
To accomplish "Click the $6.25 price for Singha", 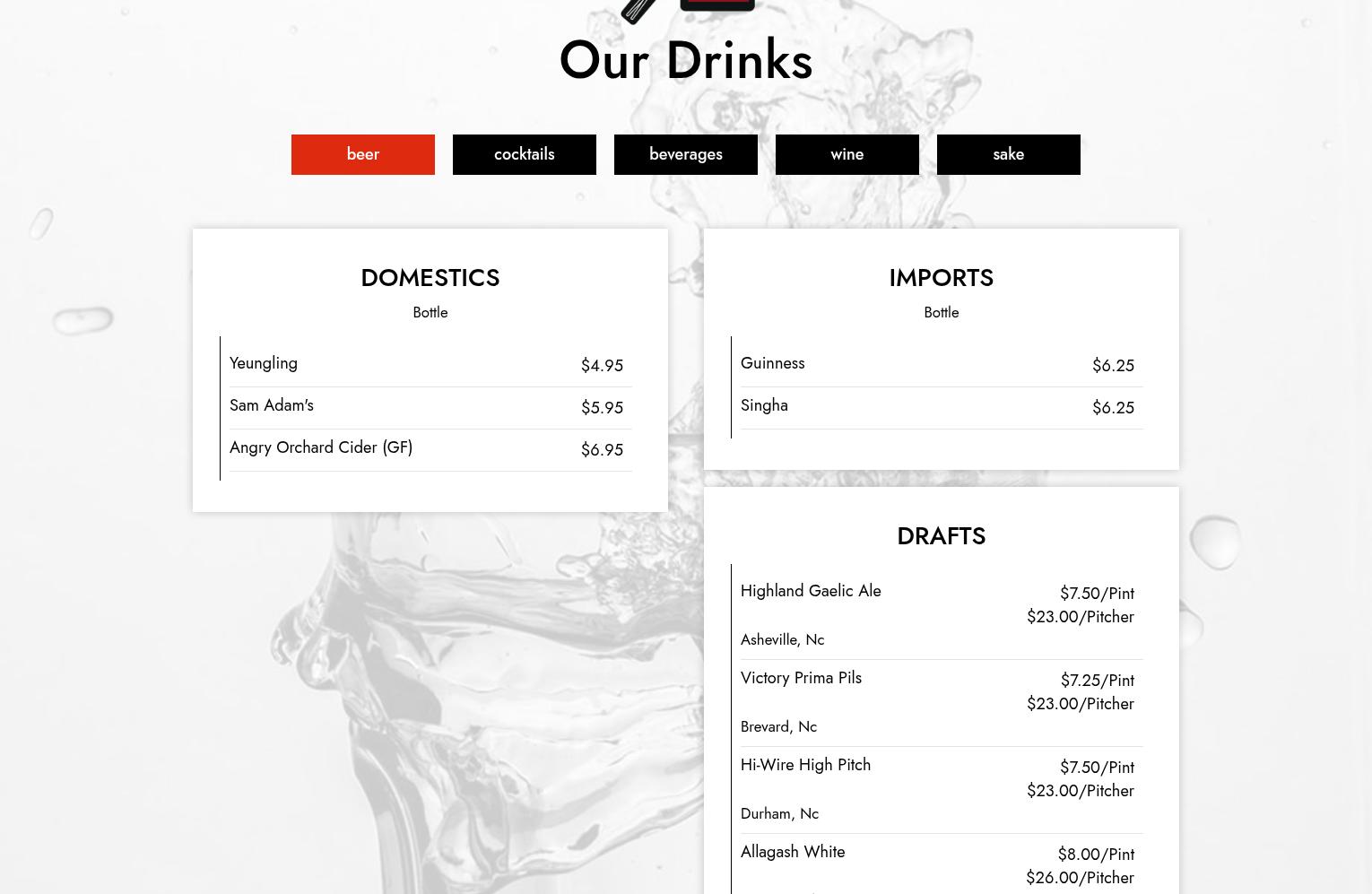I will (x=1113, y=408).
